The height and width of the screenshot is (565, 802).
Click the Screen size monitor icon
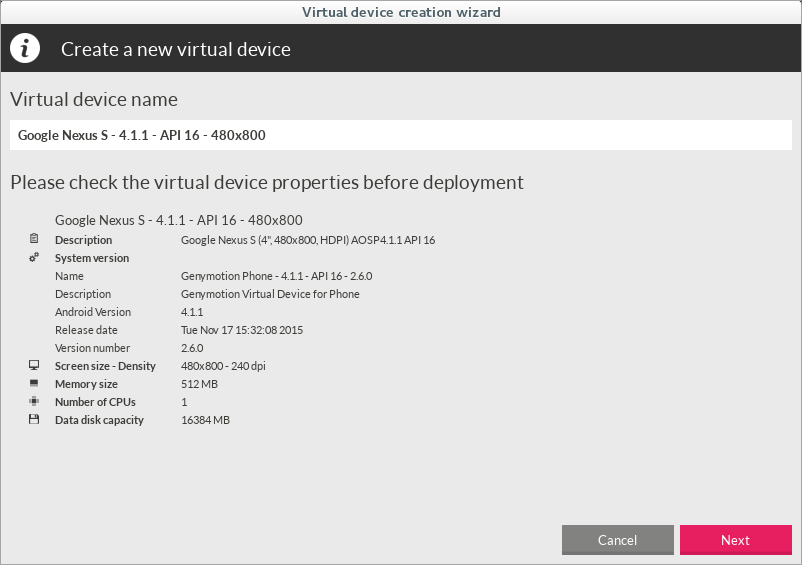34,365
